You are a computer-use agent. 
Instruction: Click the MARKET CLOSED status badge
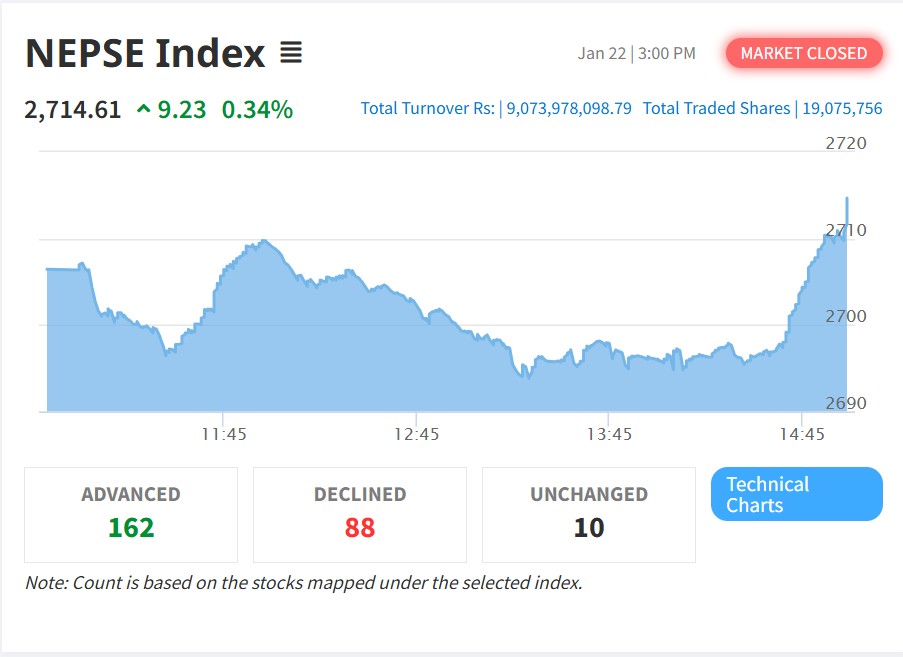coord(804,53)
